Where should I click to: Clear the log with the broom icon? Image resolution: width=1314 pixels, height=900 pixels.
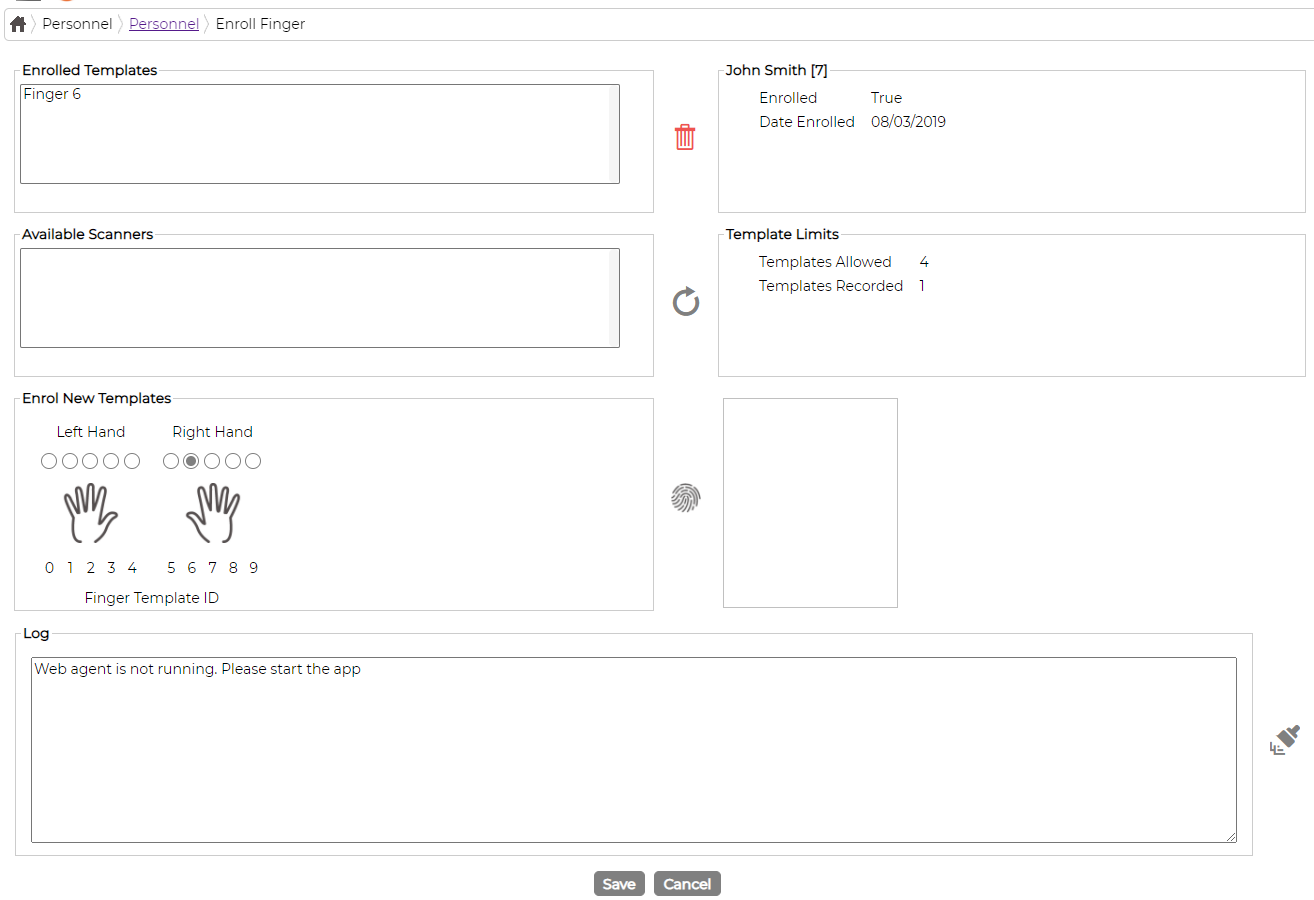click(1285, 740)
